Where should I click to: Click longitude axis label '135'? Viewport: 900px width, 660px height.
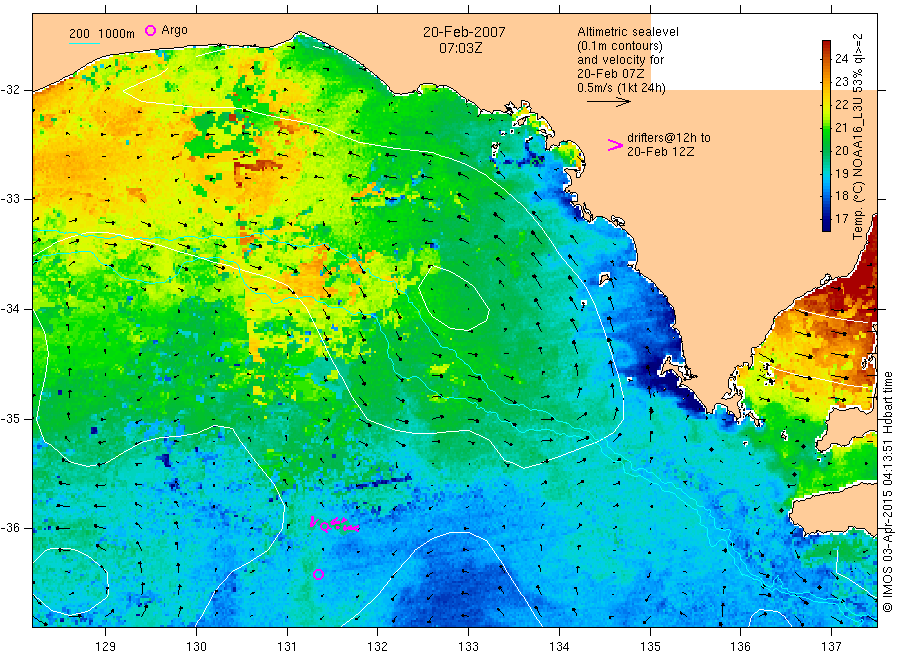point(650,647)
